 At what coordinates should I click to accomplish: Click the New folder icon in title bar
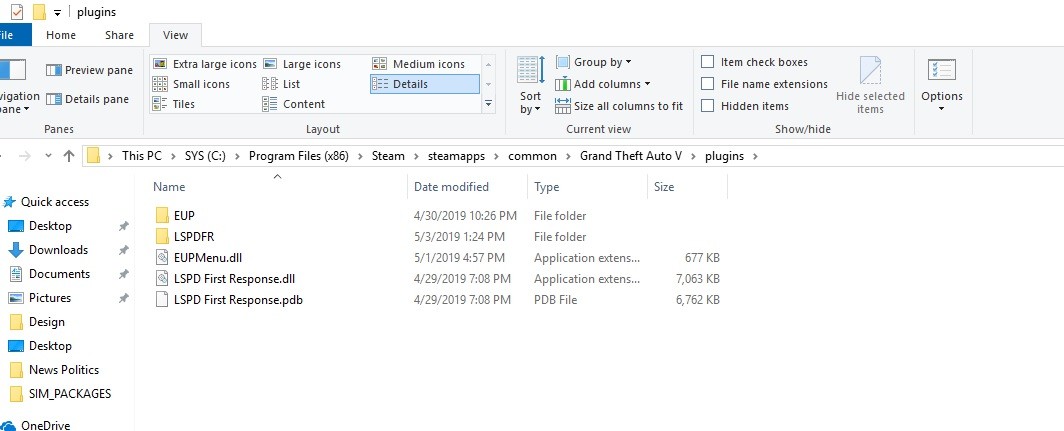(39, 12)
